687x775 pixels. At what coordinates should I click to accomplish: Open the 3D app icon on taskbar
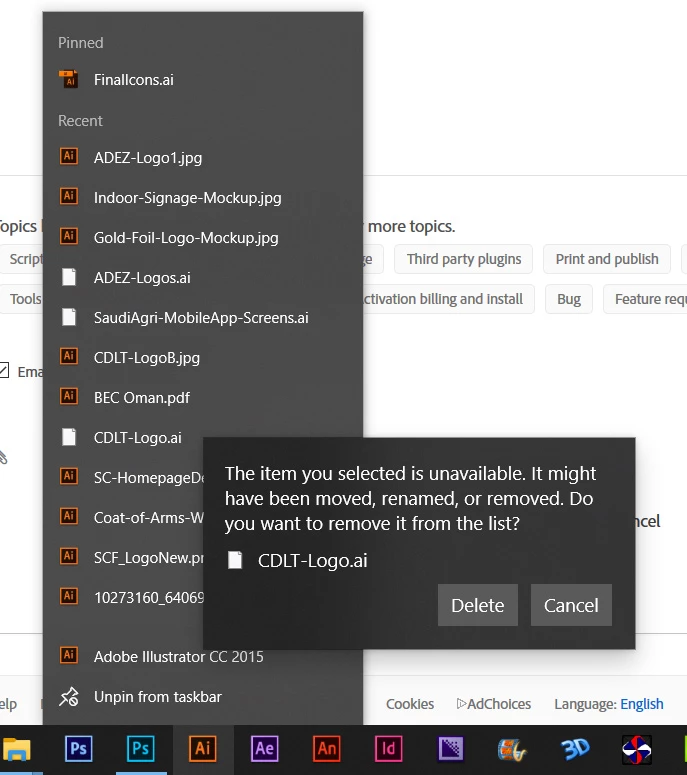click(x=575, y=749)
